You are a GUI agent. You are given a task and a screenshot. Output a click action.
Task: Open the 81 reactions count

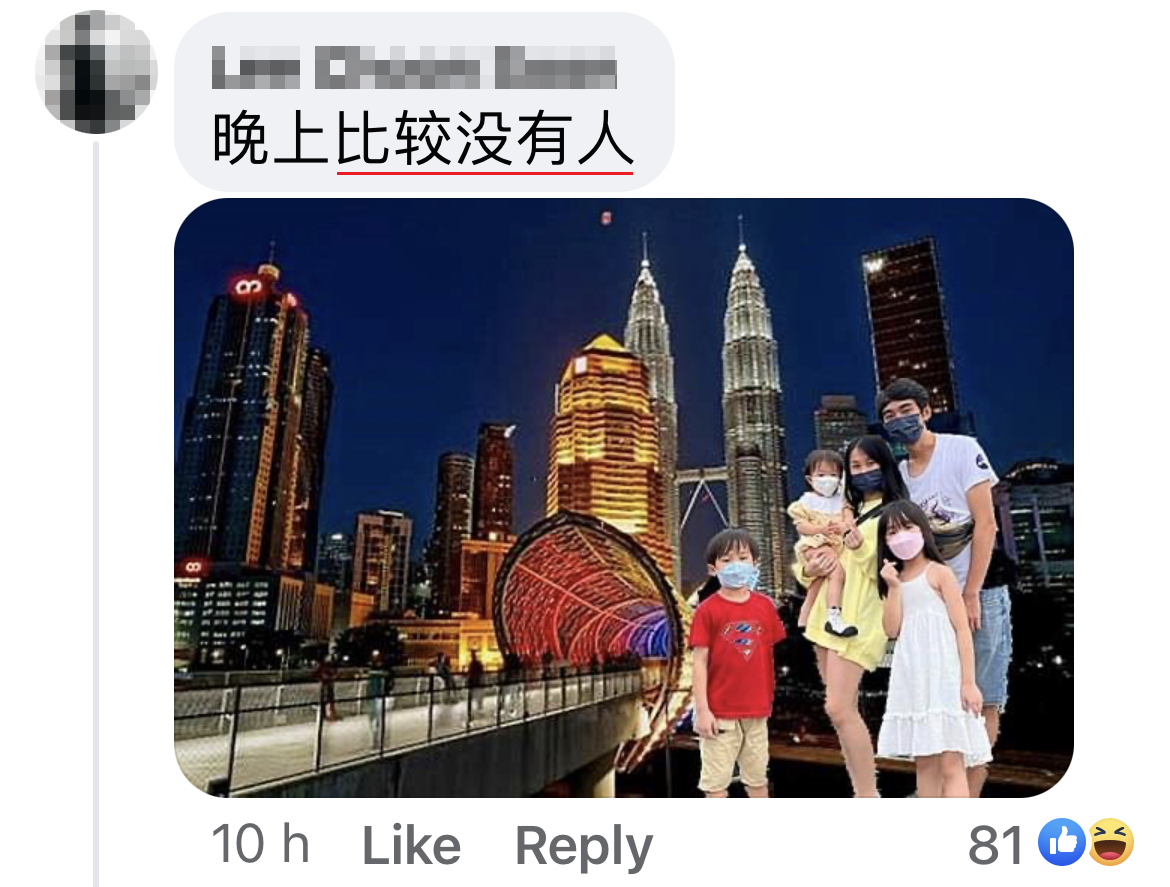995,845
